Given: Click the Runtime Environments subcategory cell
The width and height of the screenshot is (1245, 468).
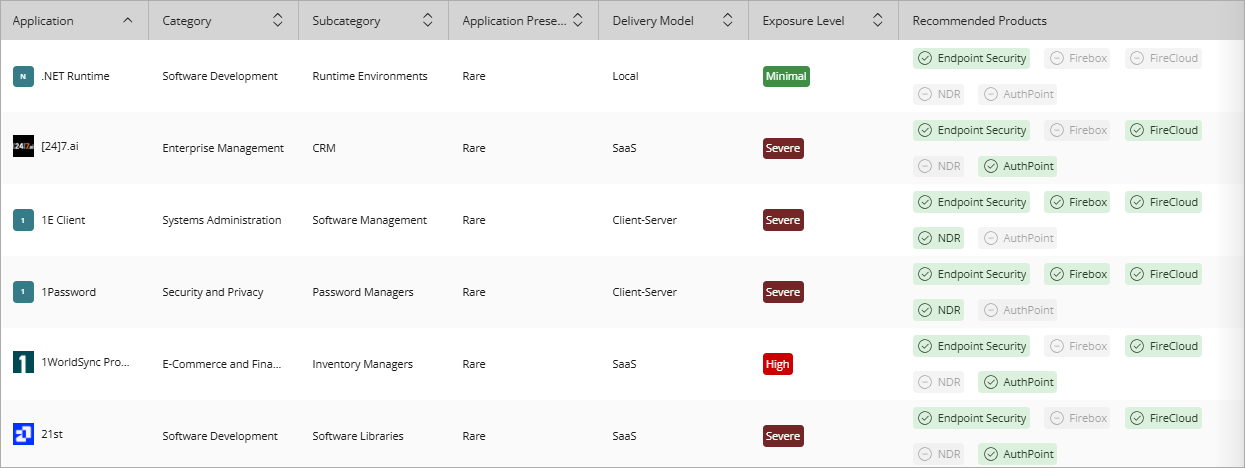Looking at the screenshot, I should tap(370, 76).
